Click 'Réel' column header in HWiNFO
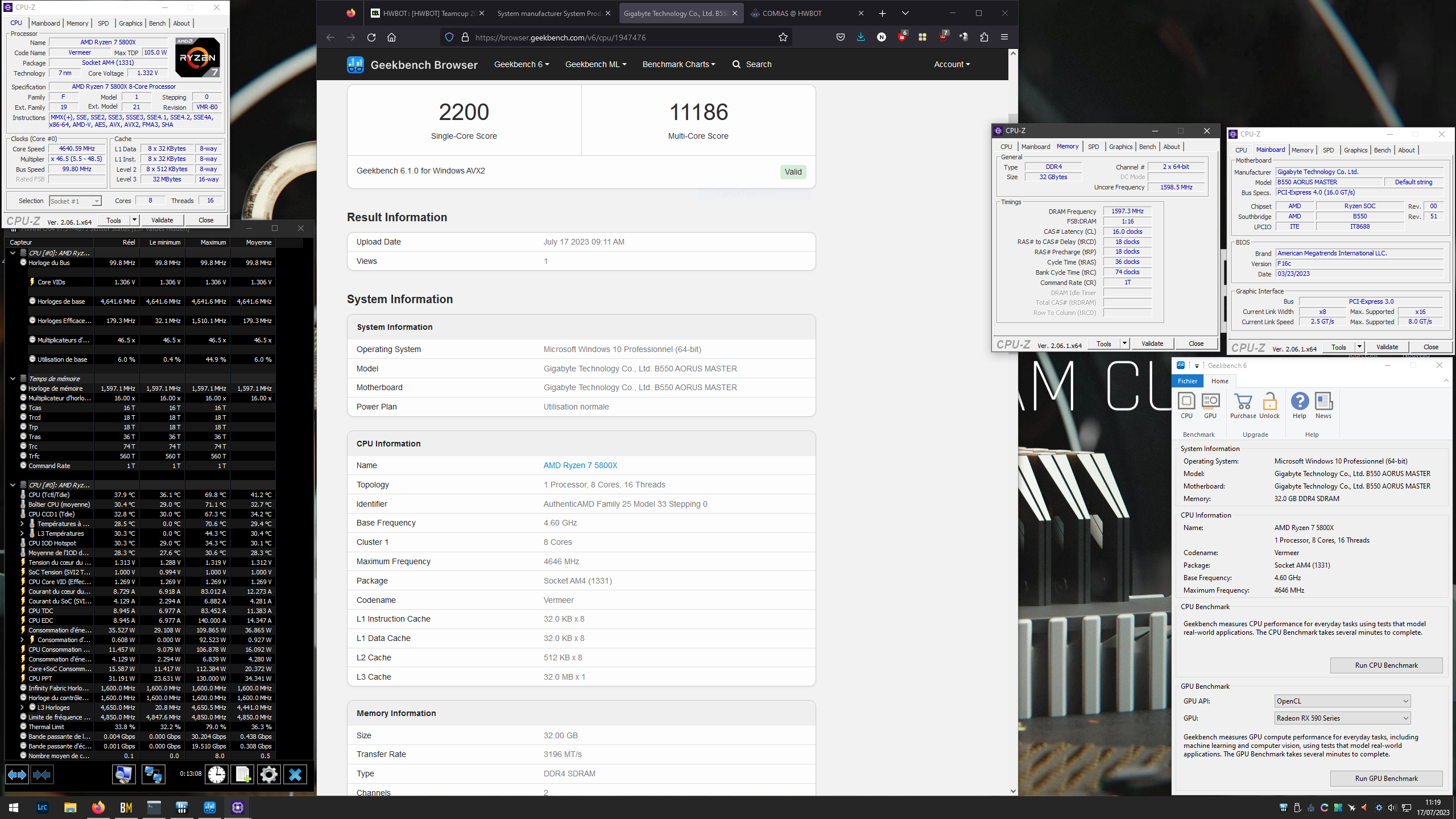This screenshot has height=819, width=1456. pos(117,242)
